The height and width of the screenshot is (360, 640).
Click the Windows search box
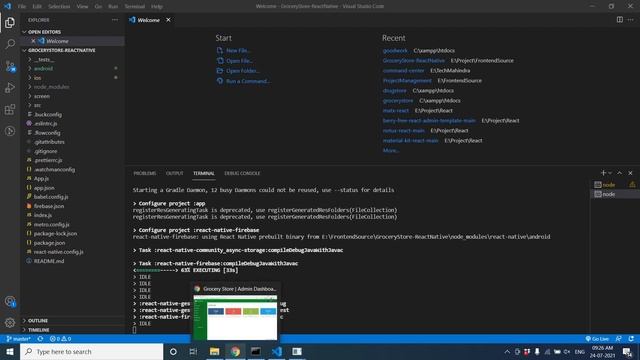tap(91, 351)
